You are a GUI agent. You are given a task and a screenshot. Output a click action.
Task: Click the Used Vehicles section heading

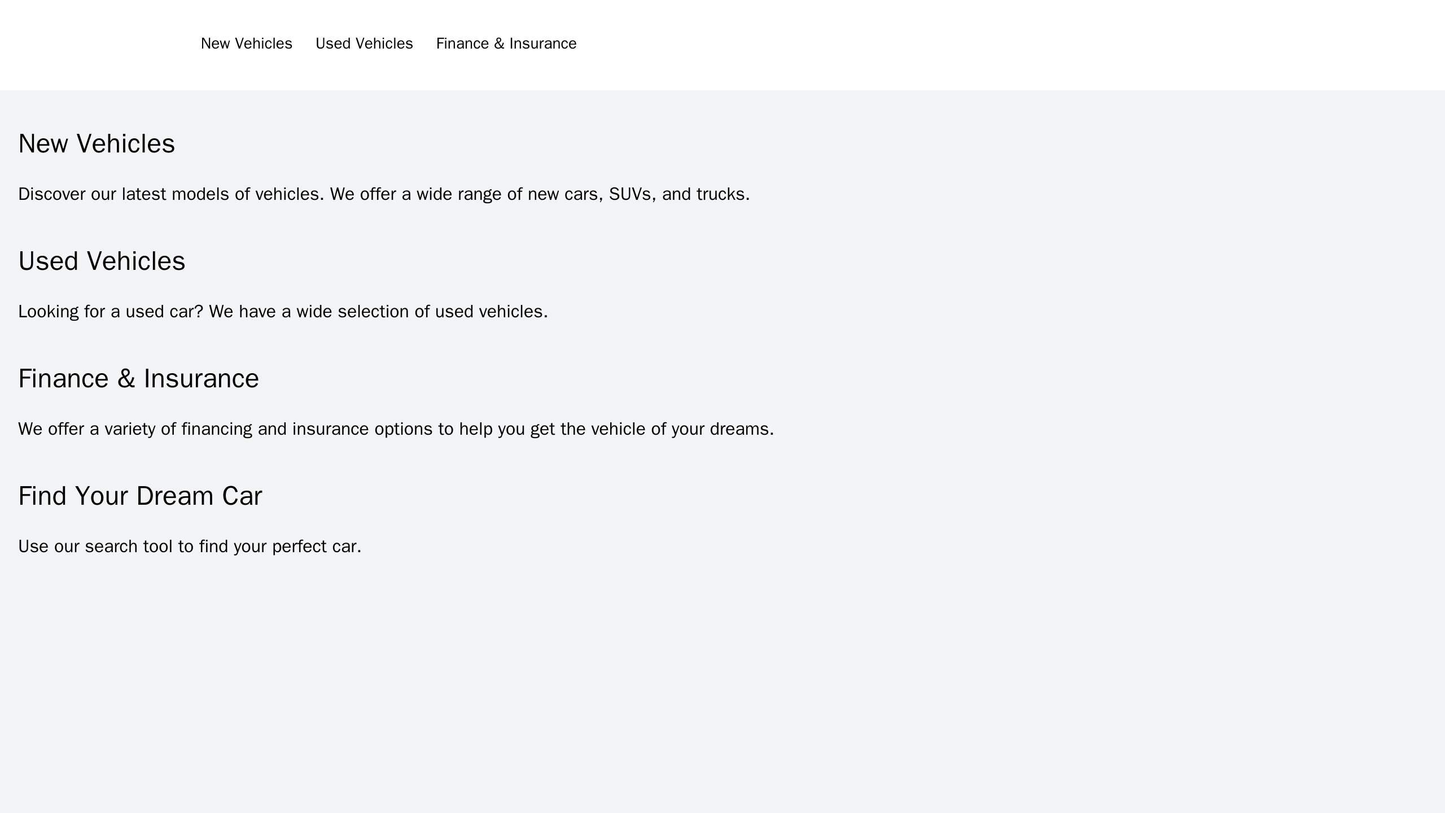(101, 261)
